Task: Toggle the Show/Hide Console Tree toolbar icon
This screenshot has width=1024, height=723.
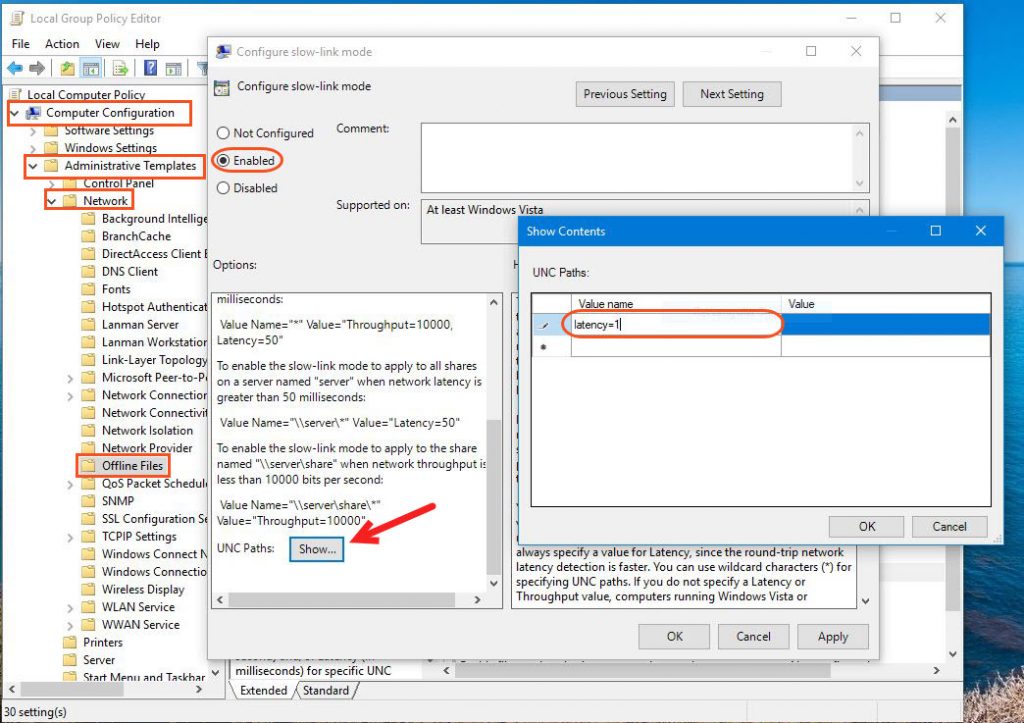Action: (91, 67)
